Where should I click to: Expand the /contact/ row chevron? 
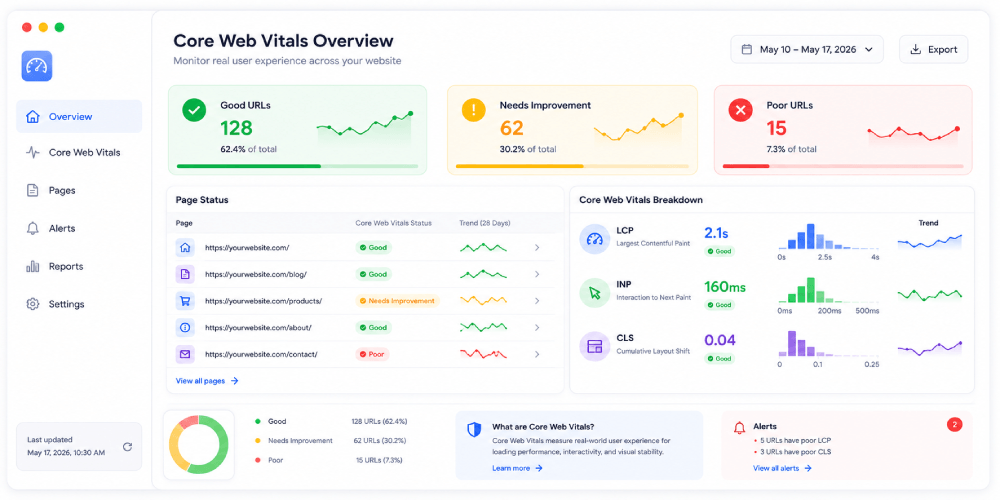click(537, 354)
